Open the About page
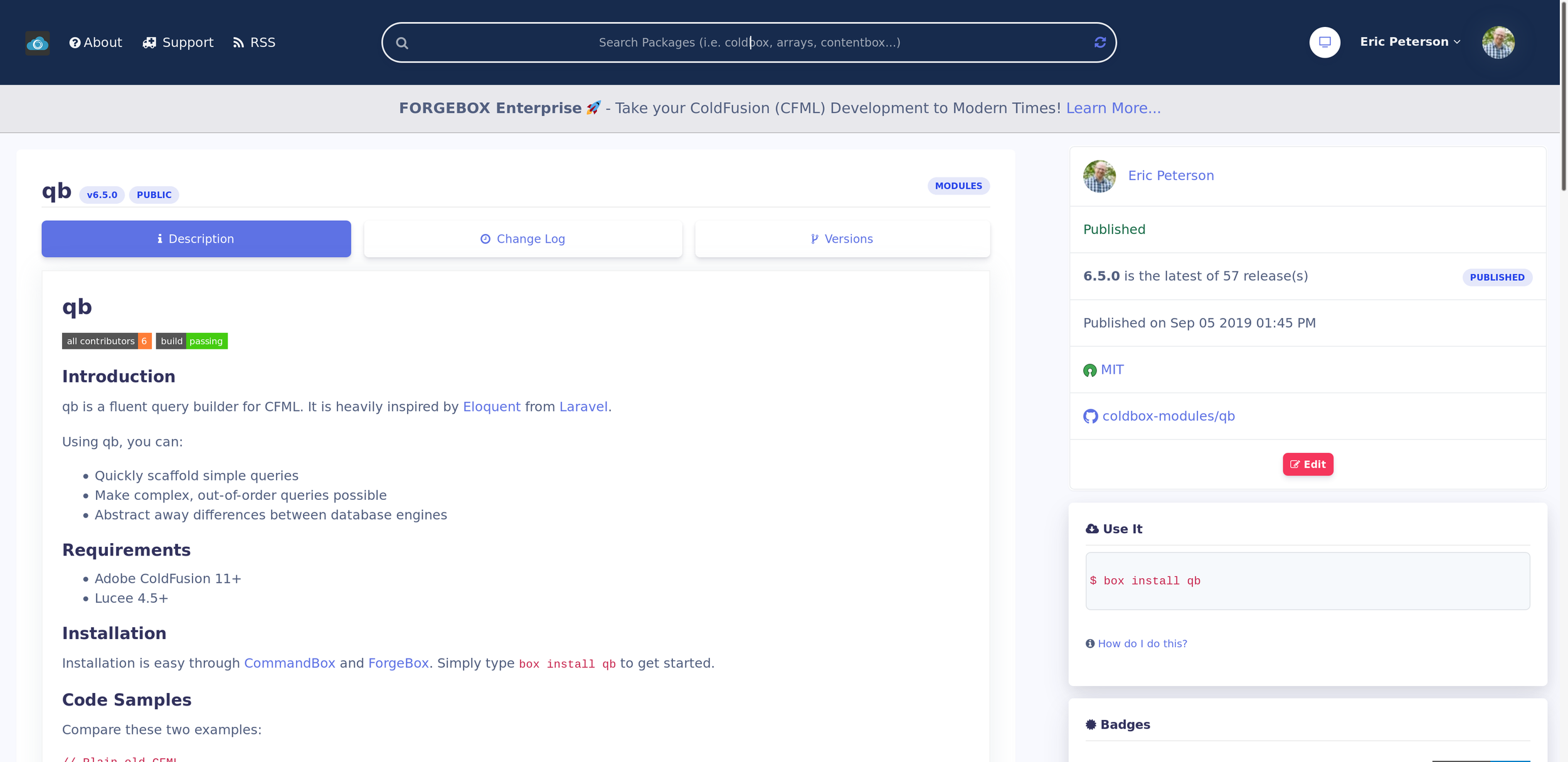The width and height of the screenshot is (1568, 762). [95, 43]
